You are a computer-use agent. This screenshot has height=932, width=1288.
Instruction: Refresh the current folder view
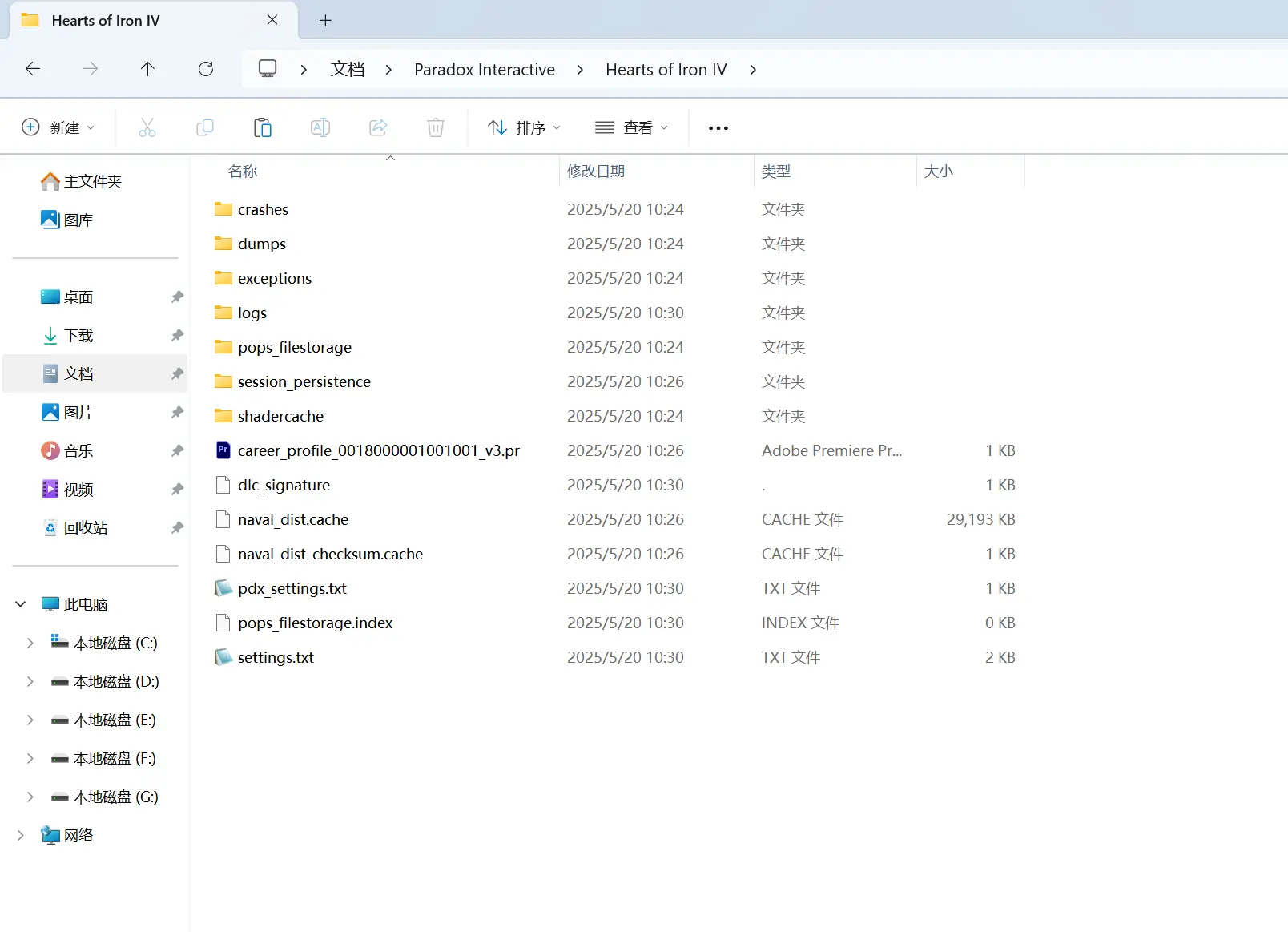[x=206, y=69]
